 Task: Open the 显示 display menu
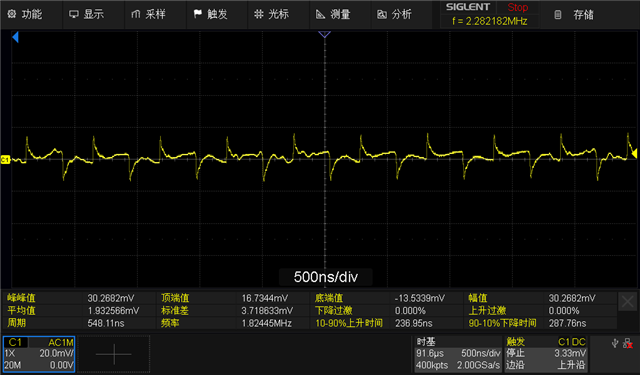[x=86, y=15]
